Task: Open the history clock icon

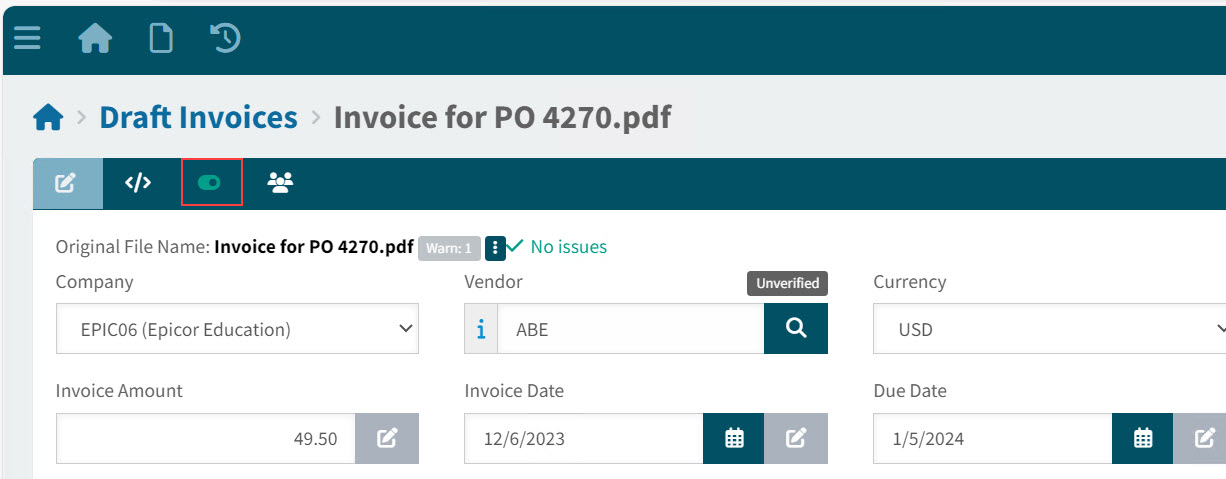Action: click(225, 39)
